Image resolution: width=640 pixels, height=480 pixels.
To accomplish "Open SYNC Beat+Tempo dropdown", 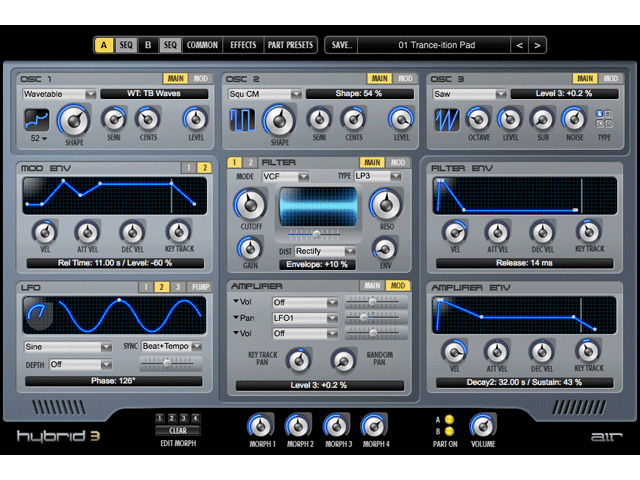I will 171,347.
